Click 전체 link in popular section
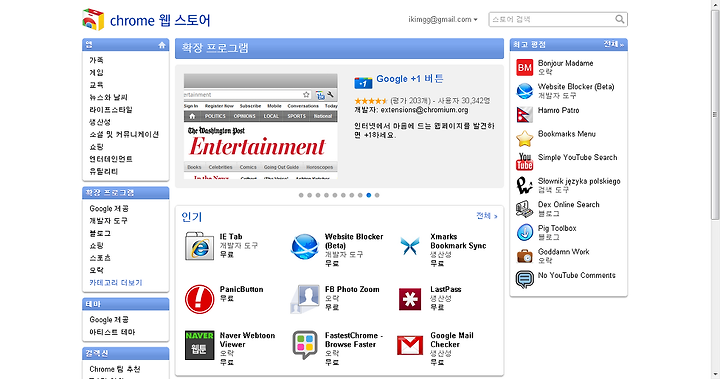This screenshot has width=720, height=379. pos(487,216)
